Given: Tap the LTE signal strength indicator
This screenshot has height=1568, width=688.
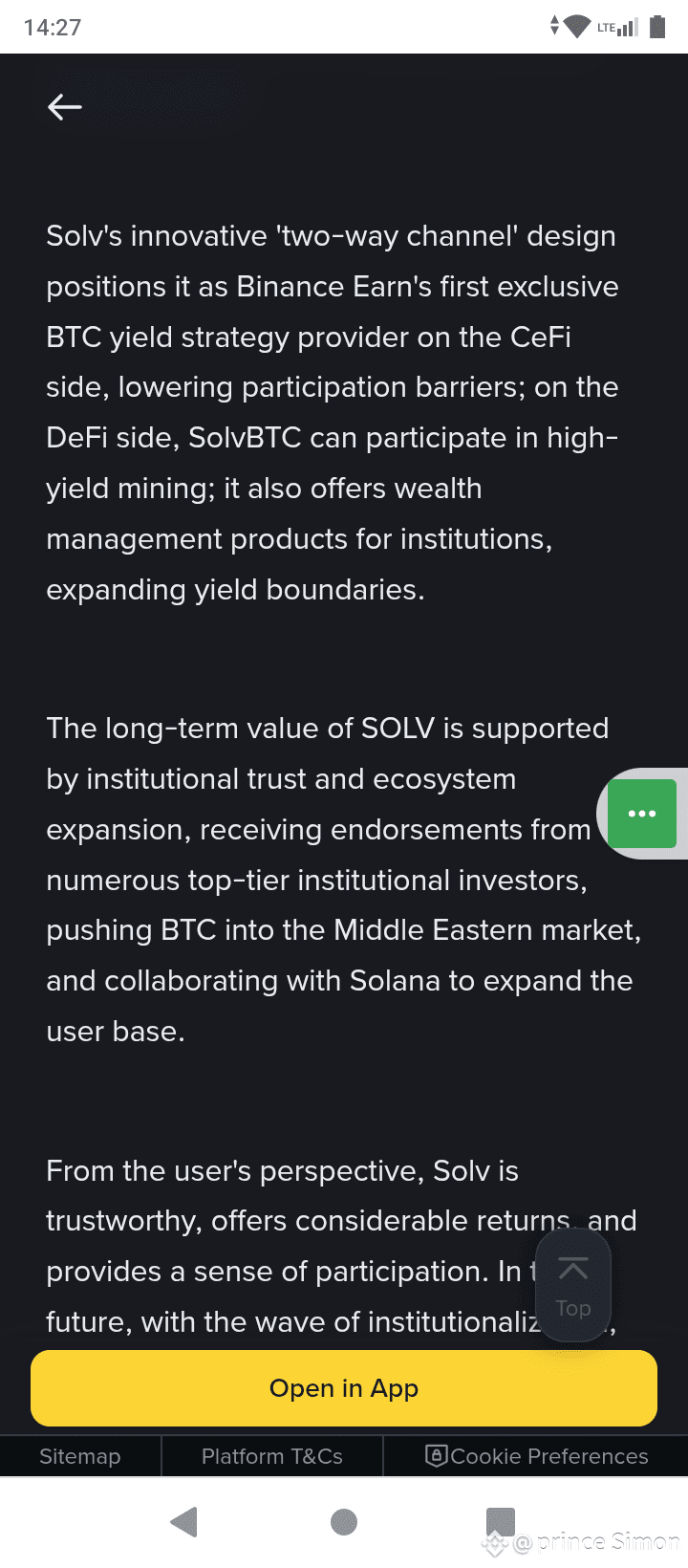Looking at the screenshot, I should [x=618, y=28].
